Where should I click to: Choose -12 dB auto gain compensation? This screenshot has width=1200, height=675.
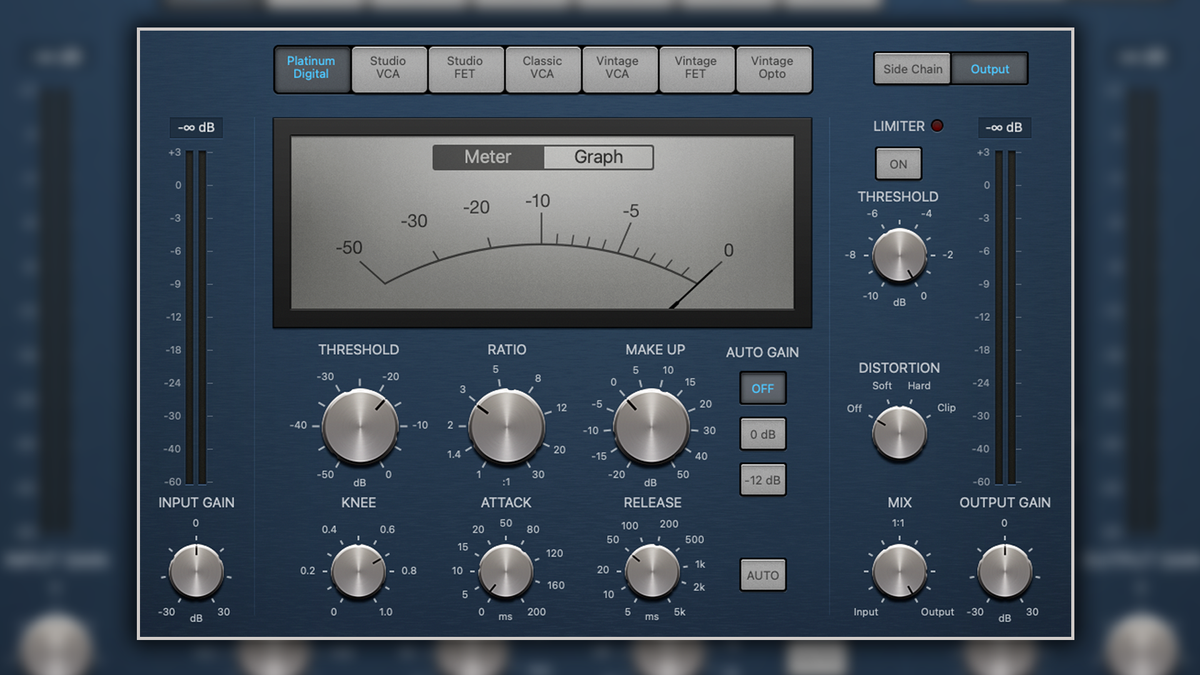point(763,480)
